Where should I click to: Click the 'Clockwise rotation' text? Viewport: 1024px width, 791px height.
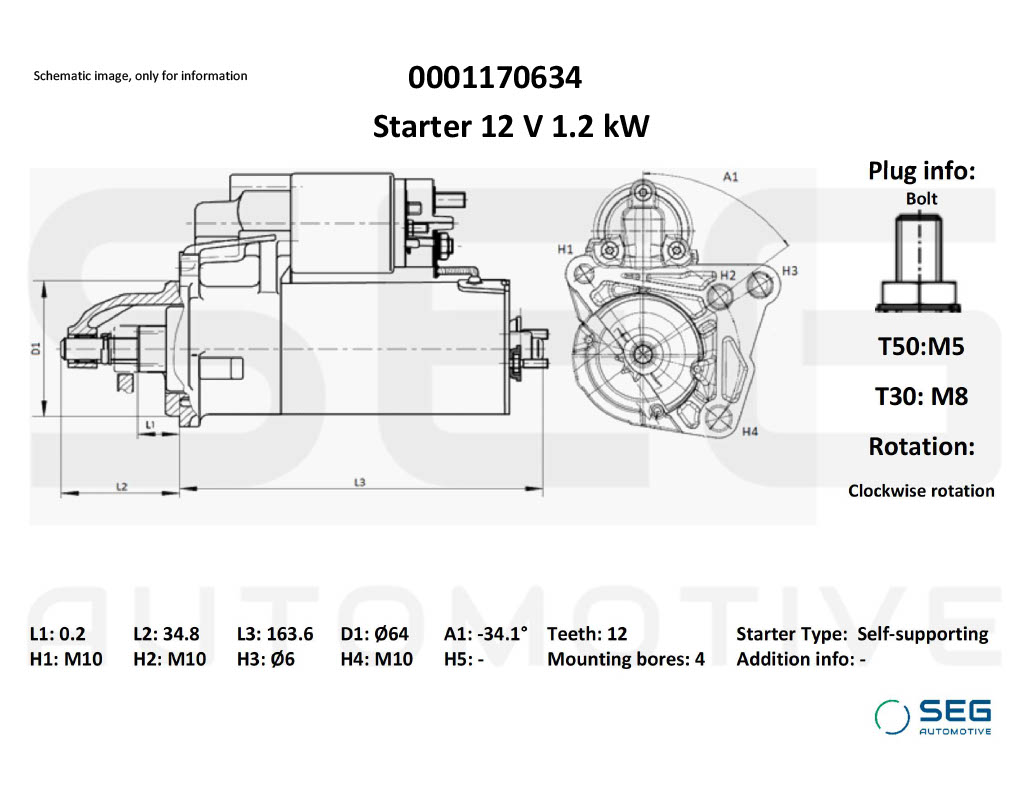click(x=921, y=491)
